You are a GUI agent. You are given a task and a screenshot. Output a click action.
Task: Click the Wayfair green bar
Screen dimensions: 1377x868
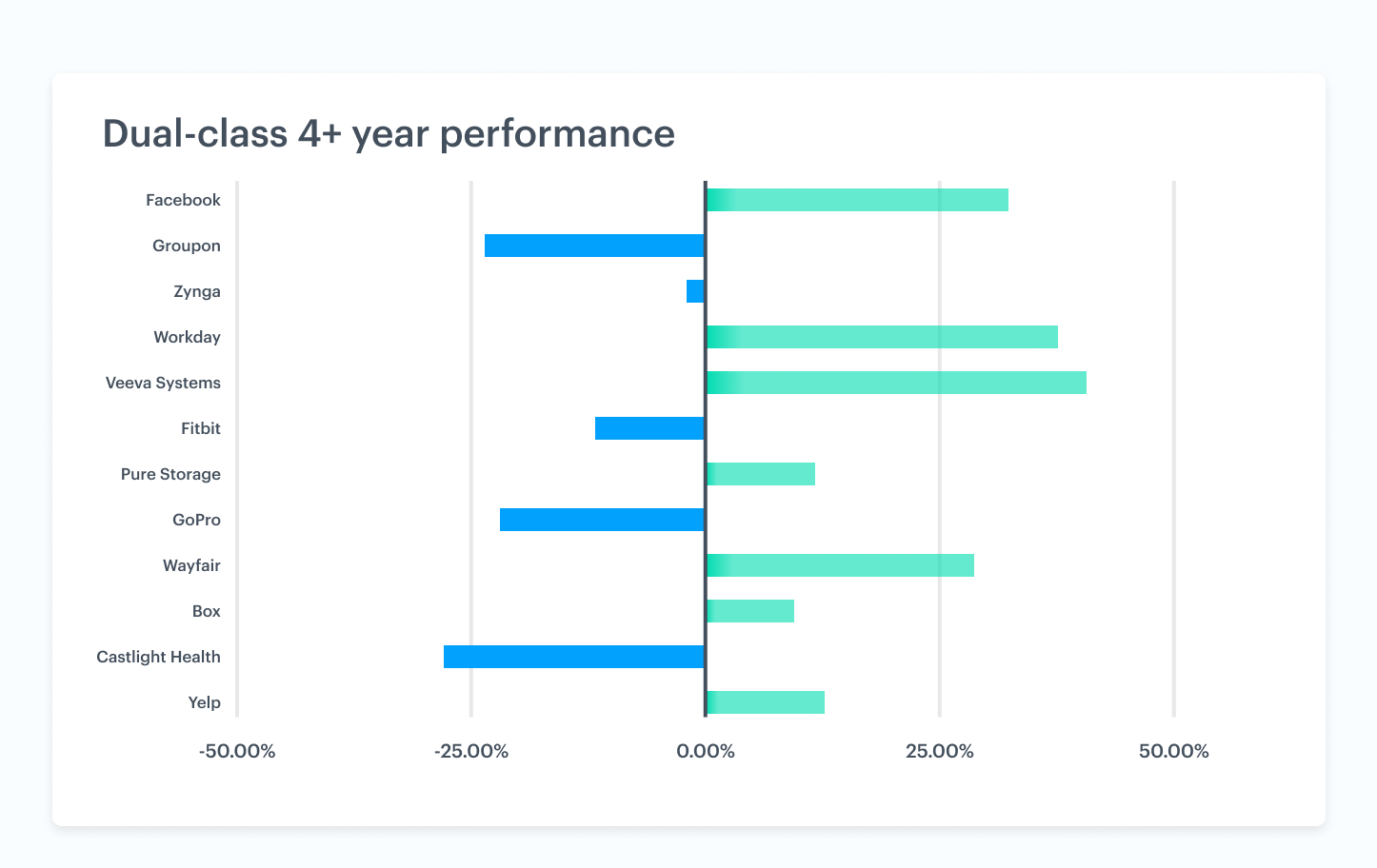tap(840, 565)
